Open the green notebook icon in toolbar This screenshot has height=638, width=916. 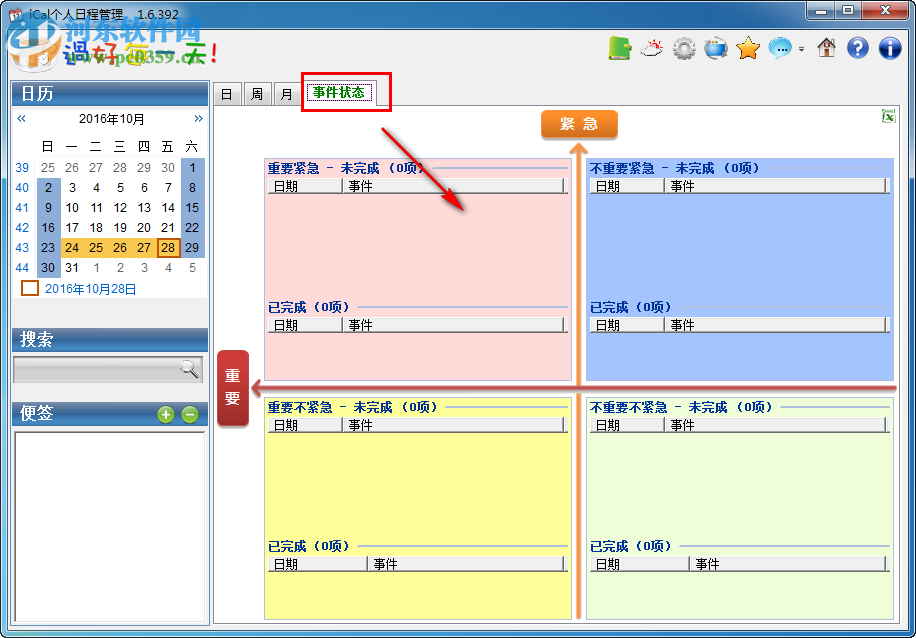(x=620, y=48)
